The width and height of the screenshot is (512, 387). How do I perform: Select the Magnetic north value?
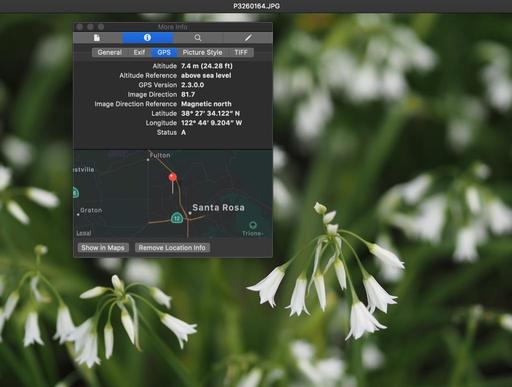pos(206,104)
